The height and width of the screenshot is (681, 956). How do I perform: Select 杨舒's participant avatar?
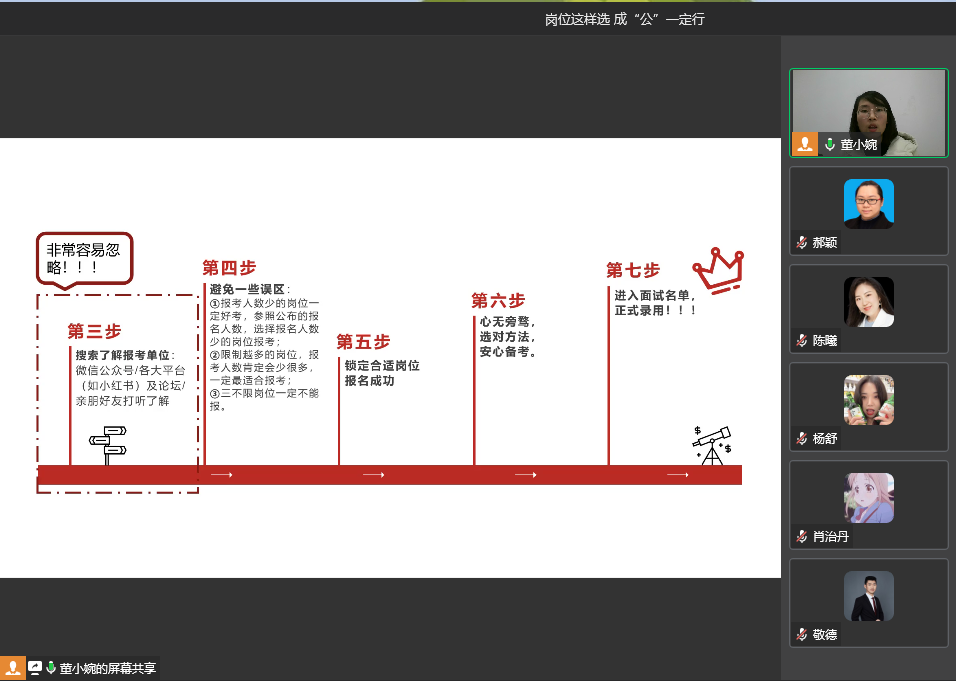(x=868, y=400)
